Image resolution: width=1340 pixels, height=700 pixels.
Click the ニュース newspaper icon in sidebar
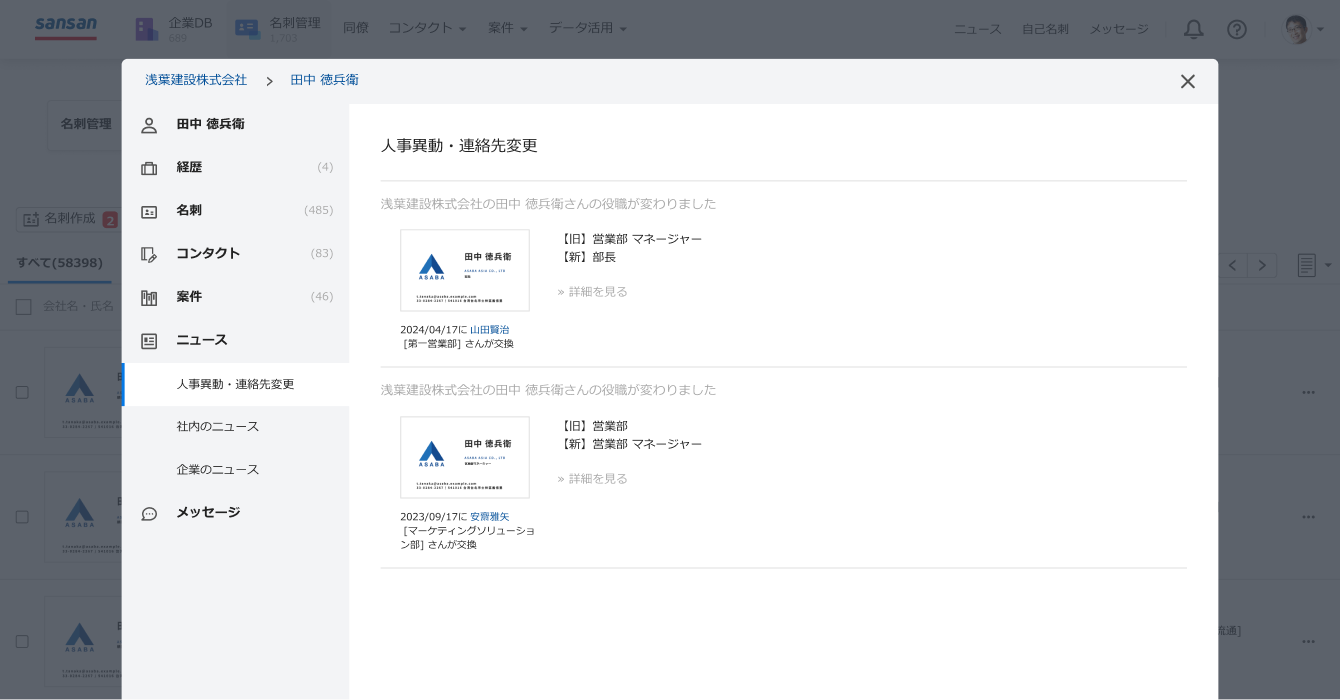149,341
